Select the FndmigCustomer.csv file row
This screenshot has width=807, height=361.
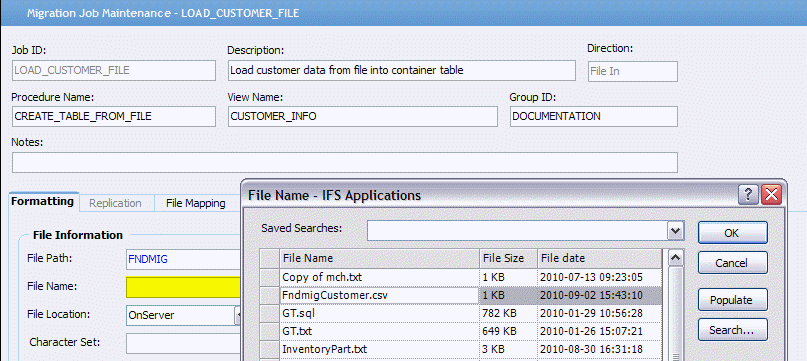461,296
